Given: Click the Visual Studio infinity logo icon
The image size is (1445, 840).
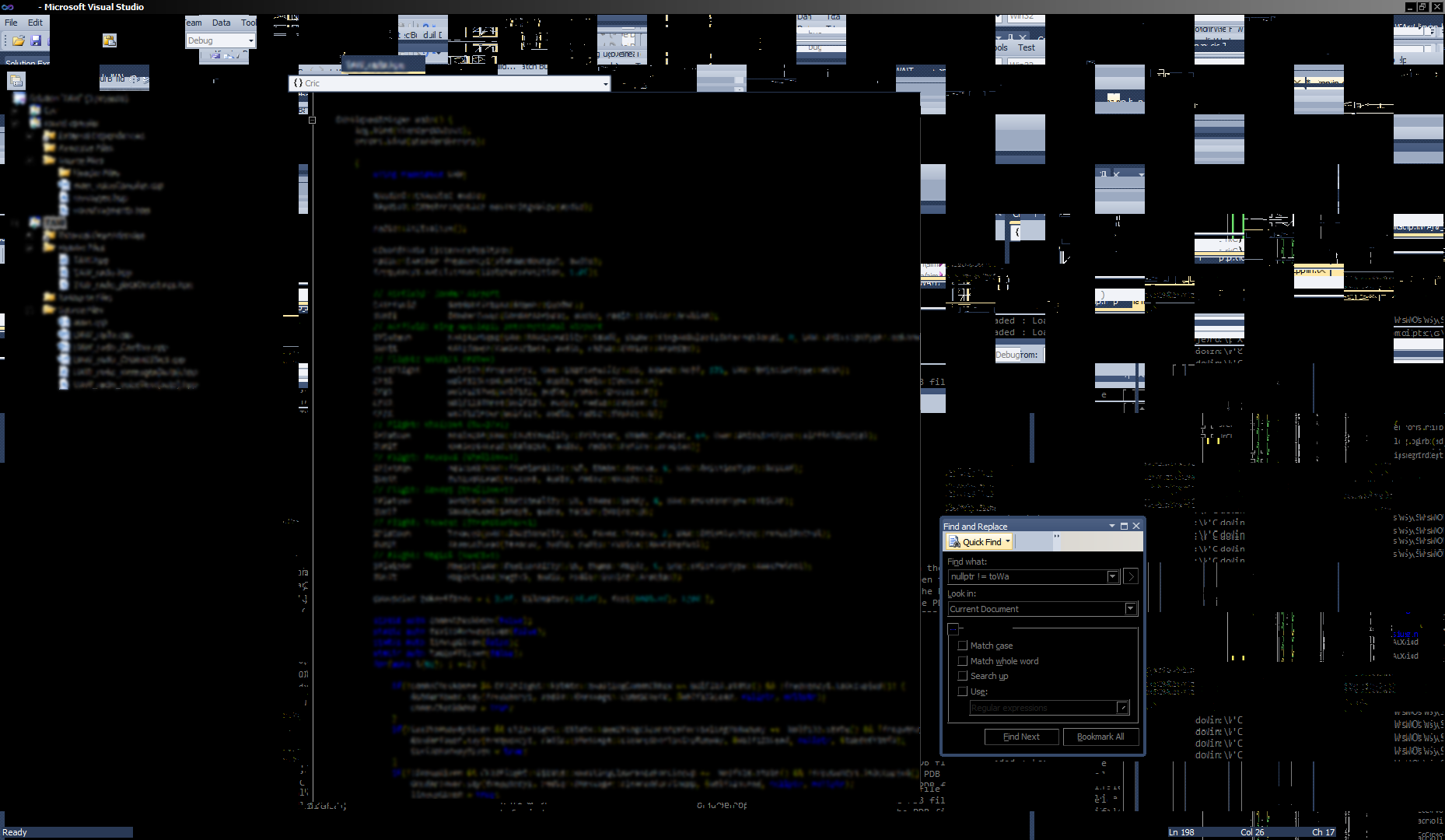Looking at the screenshot, I should click(x=8, y=7).
